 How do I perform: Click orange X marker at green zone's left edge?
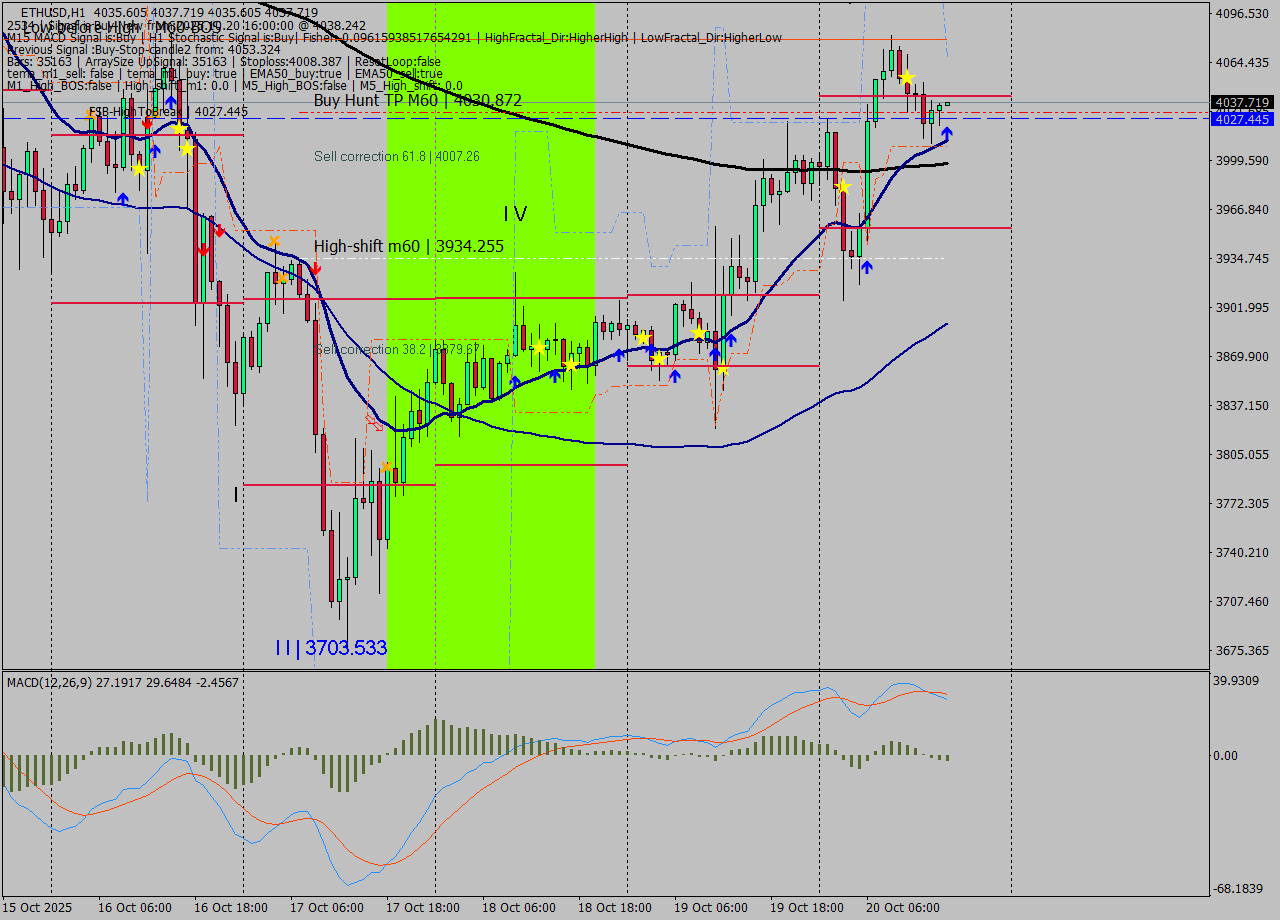(387, 466)
